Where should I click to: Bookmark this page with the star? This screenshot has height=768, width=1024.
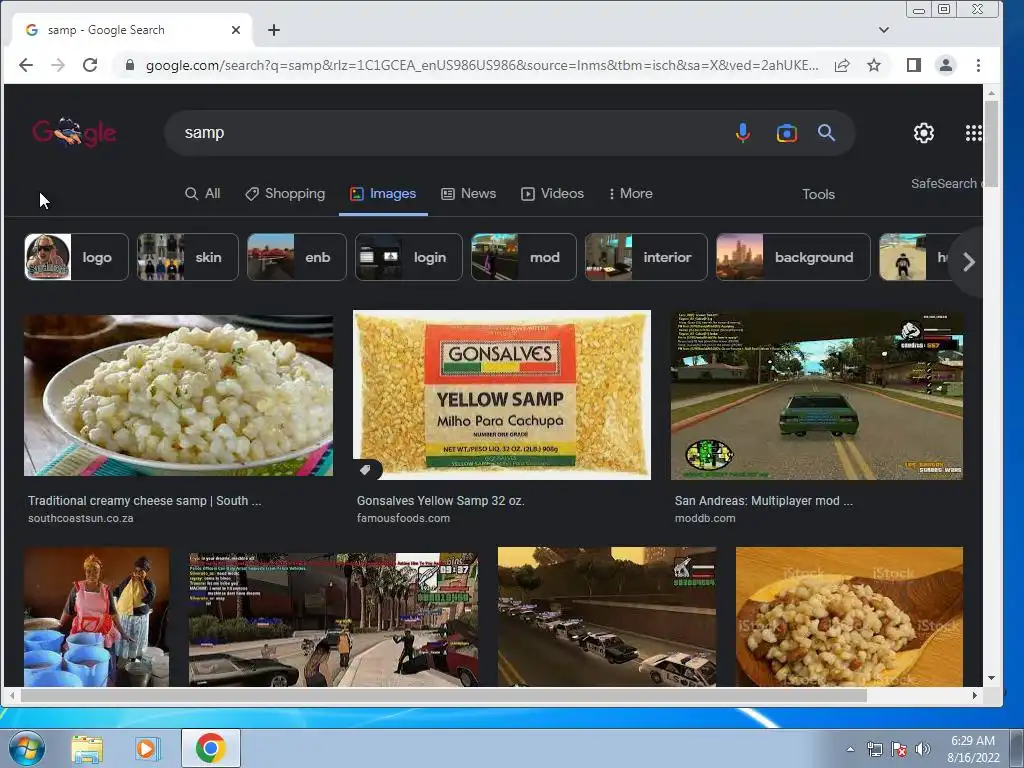(874, 65)
